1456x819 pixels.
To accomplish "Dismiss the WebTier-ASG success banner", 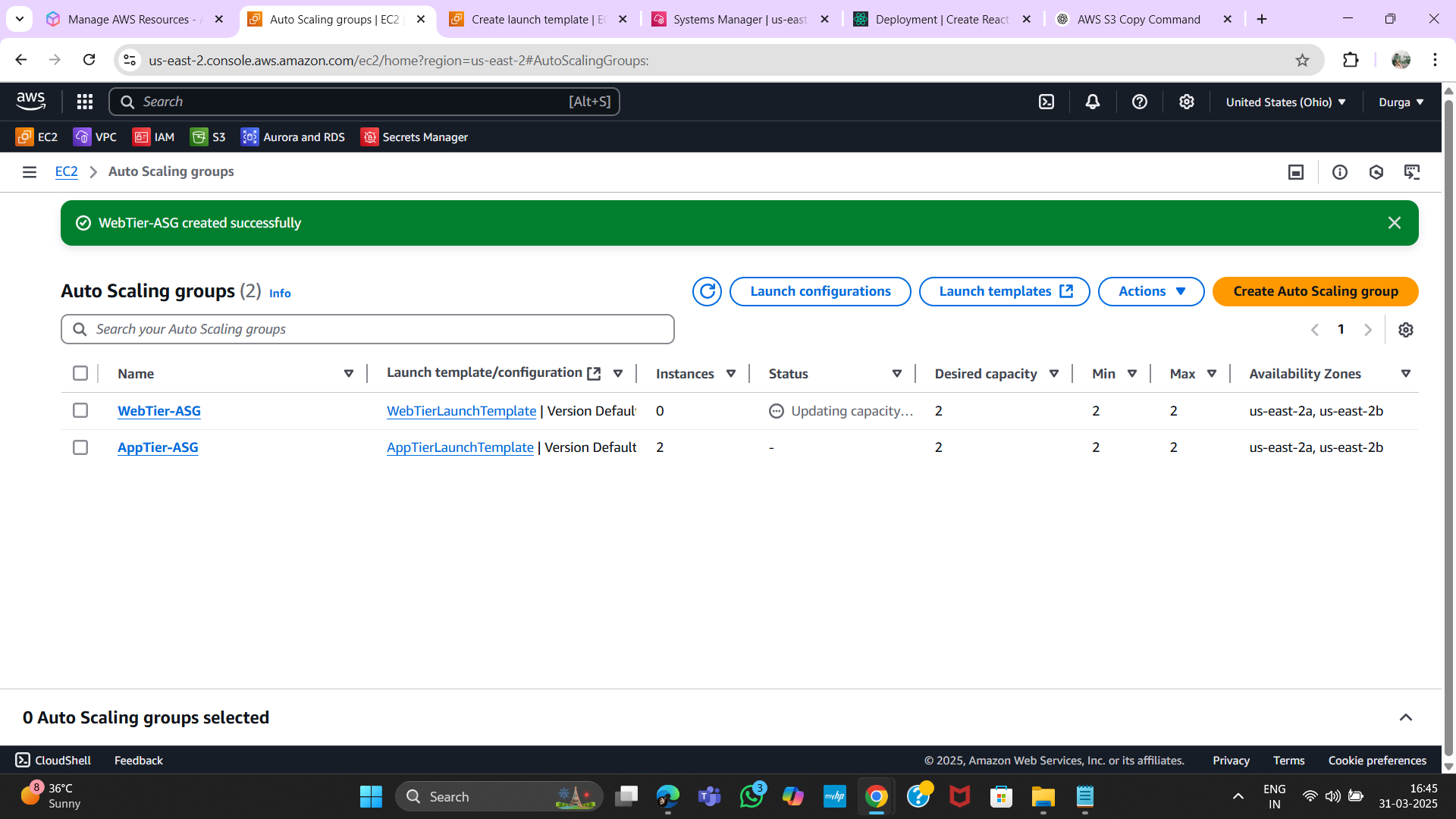I will point(1395,223).
